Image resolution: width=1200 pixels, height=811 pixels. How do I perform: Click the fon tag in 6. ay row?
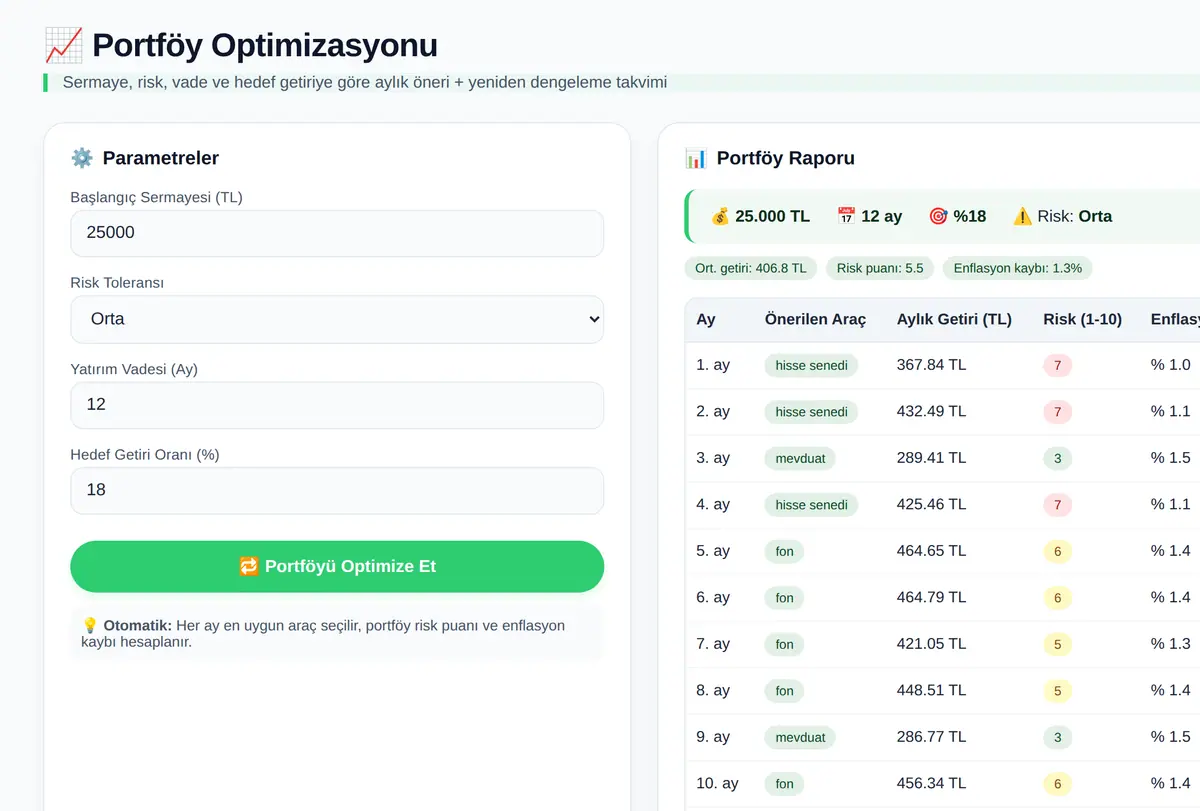[x=785, y=598]
